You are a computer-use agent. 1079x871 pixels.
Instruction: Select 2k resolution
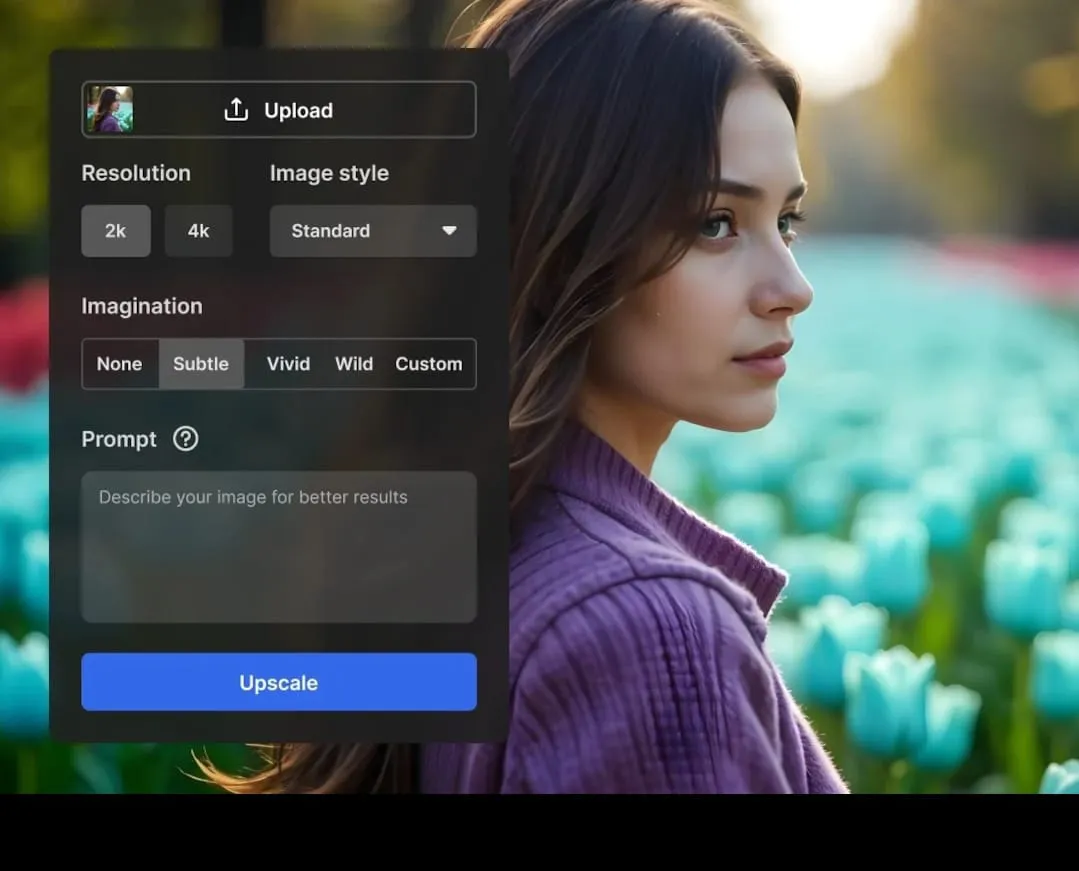point(116,231)
